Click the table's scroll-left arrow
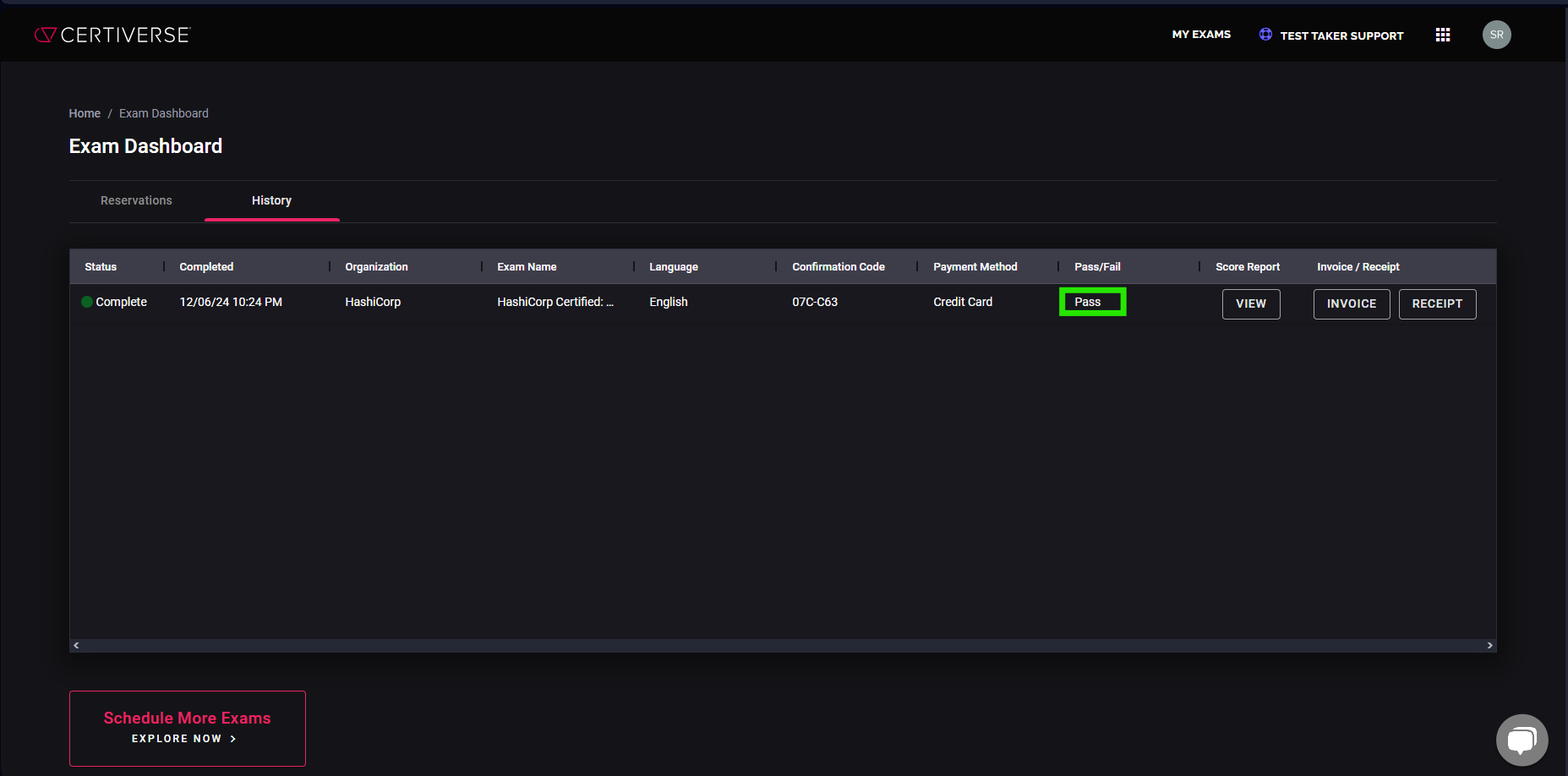 tap(76, 645)
